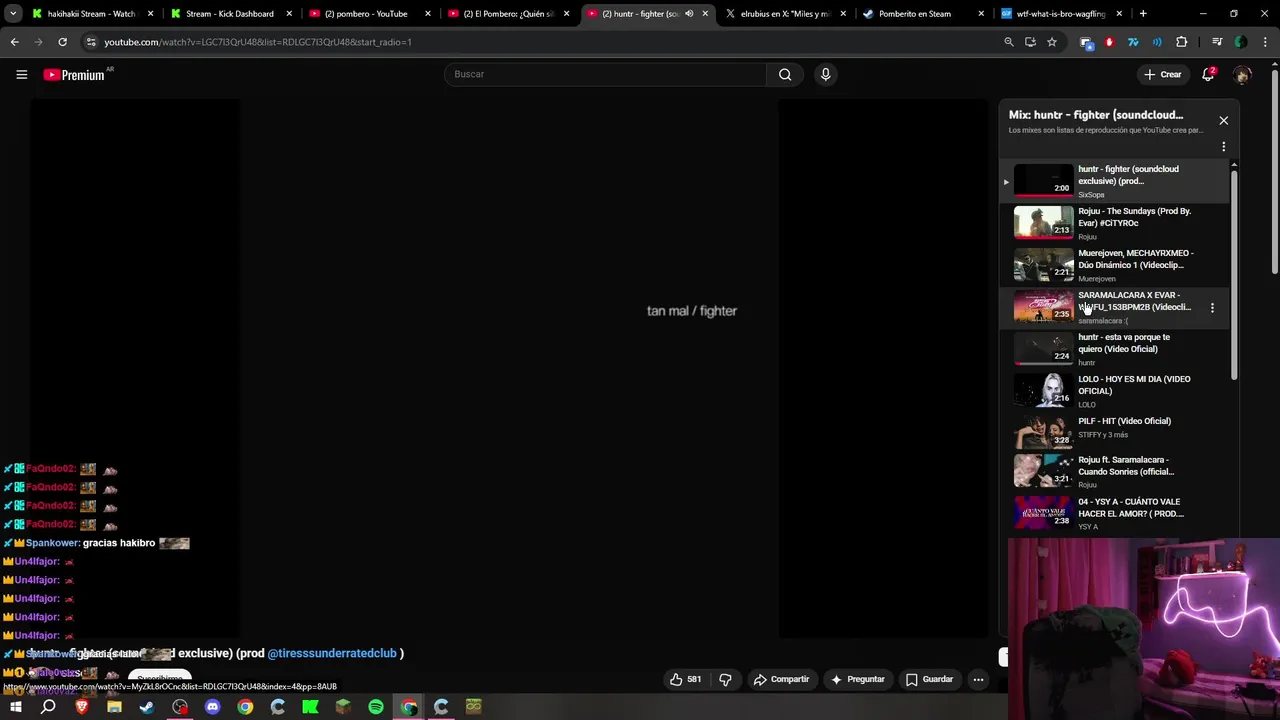
Task: Click the Preguntar button
Action: click(857, 679)
